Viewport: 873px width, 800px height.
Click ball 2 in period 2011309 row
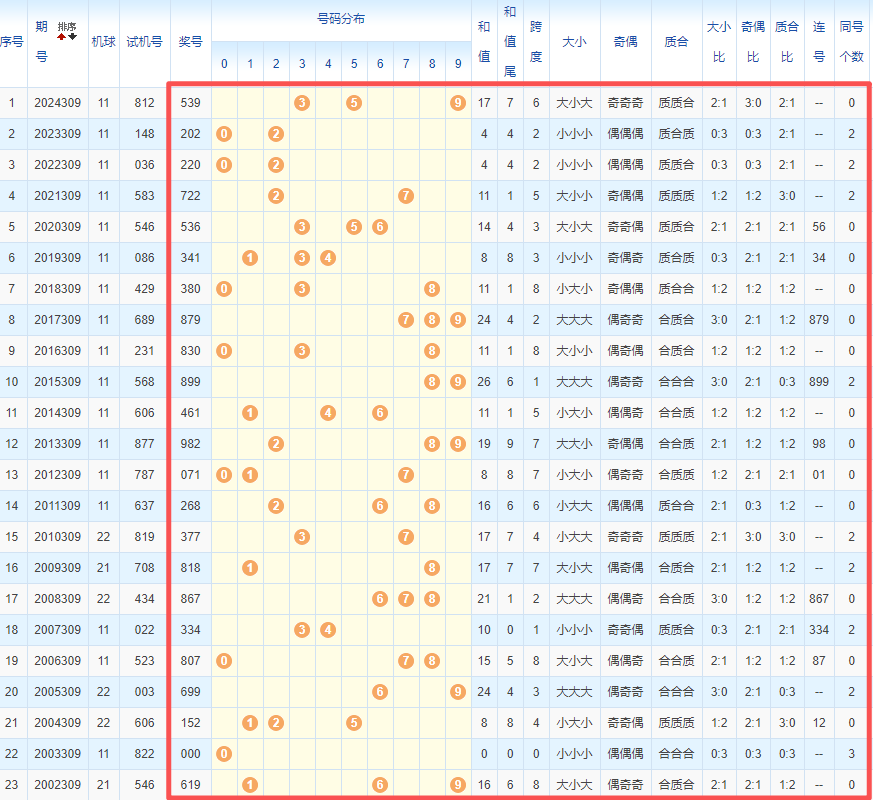pos(276,506)
